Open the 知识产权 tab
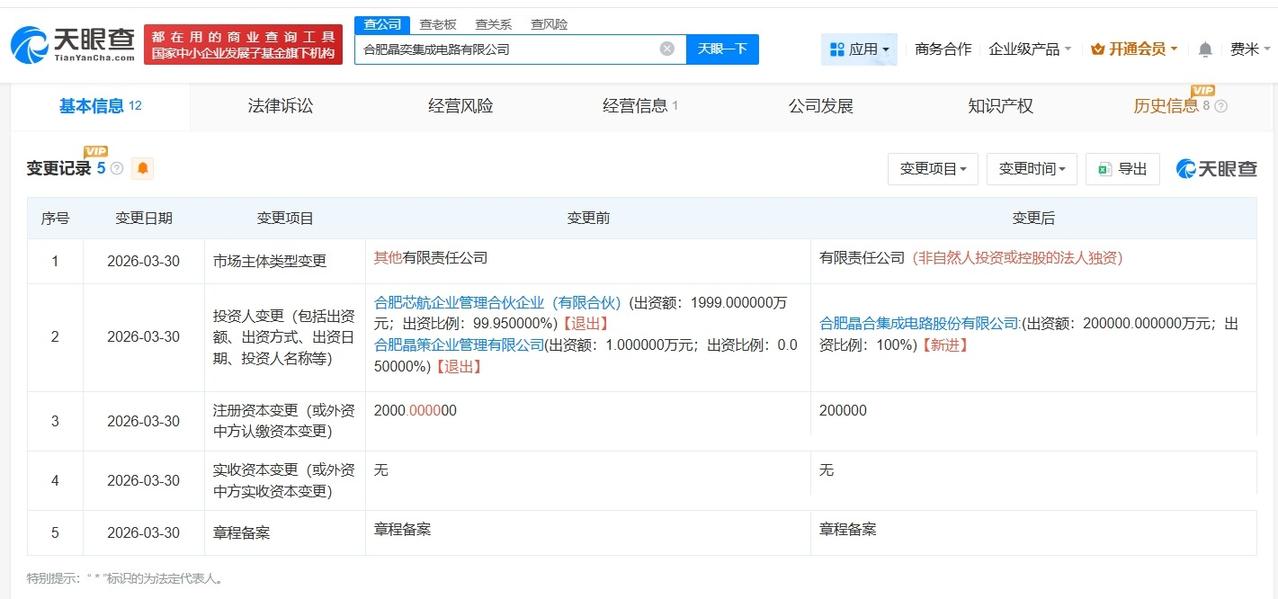Image resolution: width=1278 pixels, height=599 pixels. [x=999, y=105]
